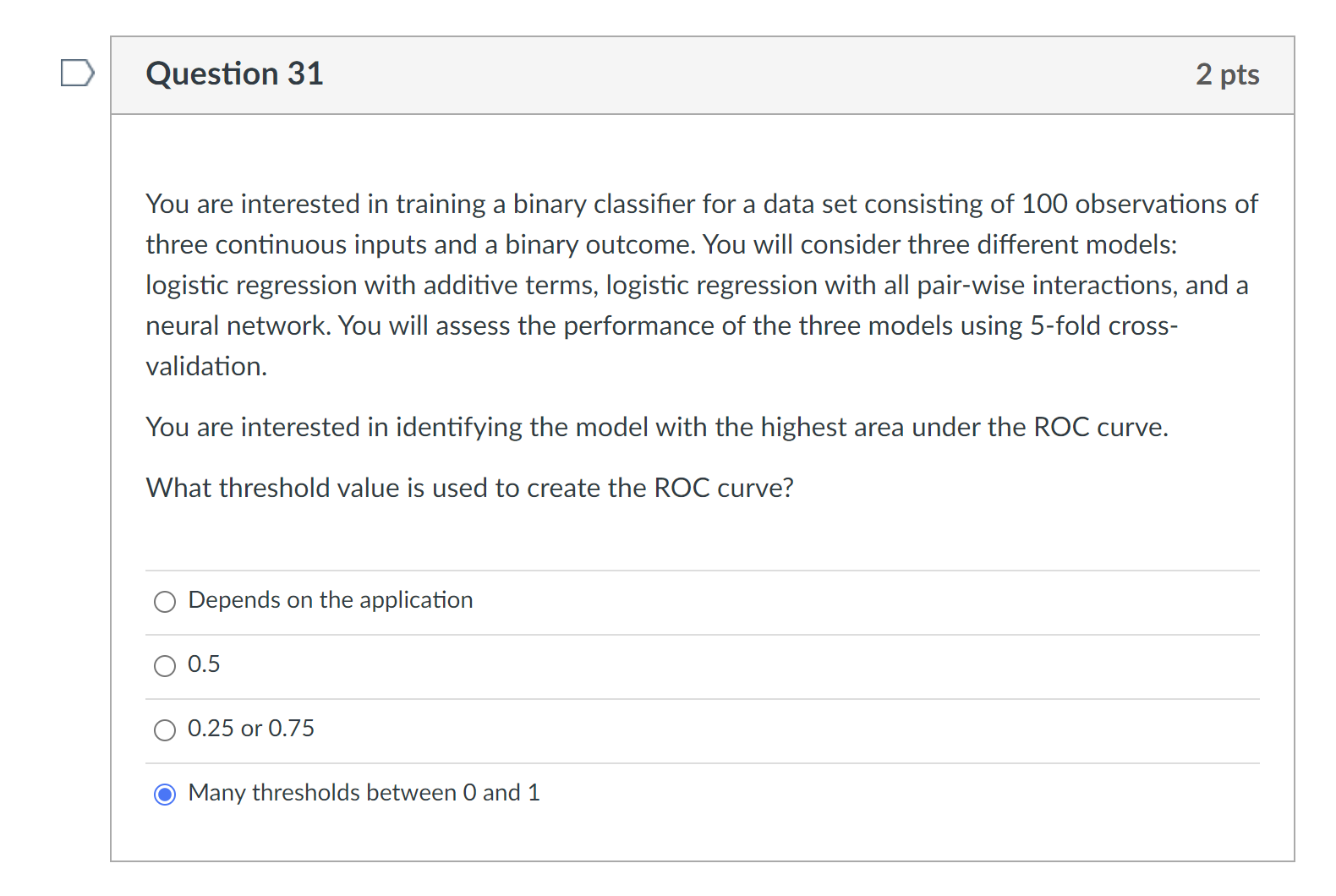The width and height of the screenshot is (1336, 896).
Task: Select '0.25 or 0.75' as your answer
Action: [166, 730]
